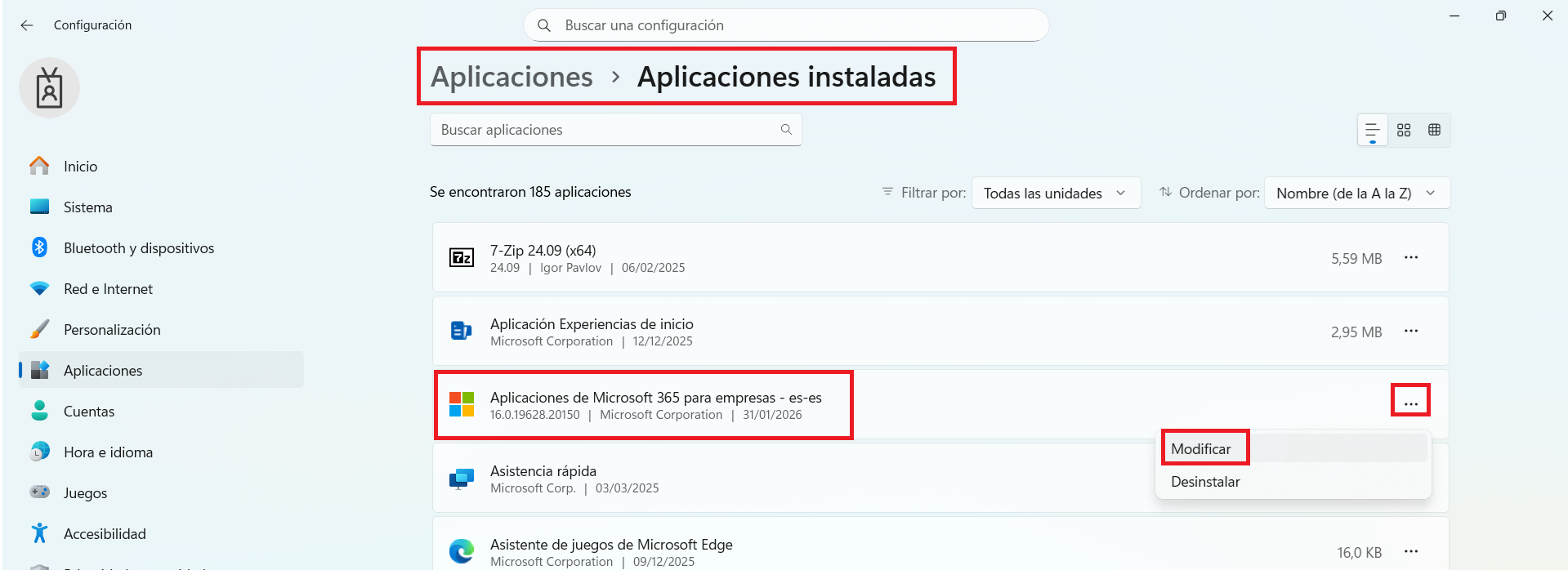Switch to grid view layout icon

pos(1404,130)
